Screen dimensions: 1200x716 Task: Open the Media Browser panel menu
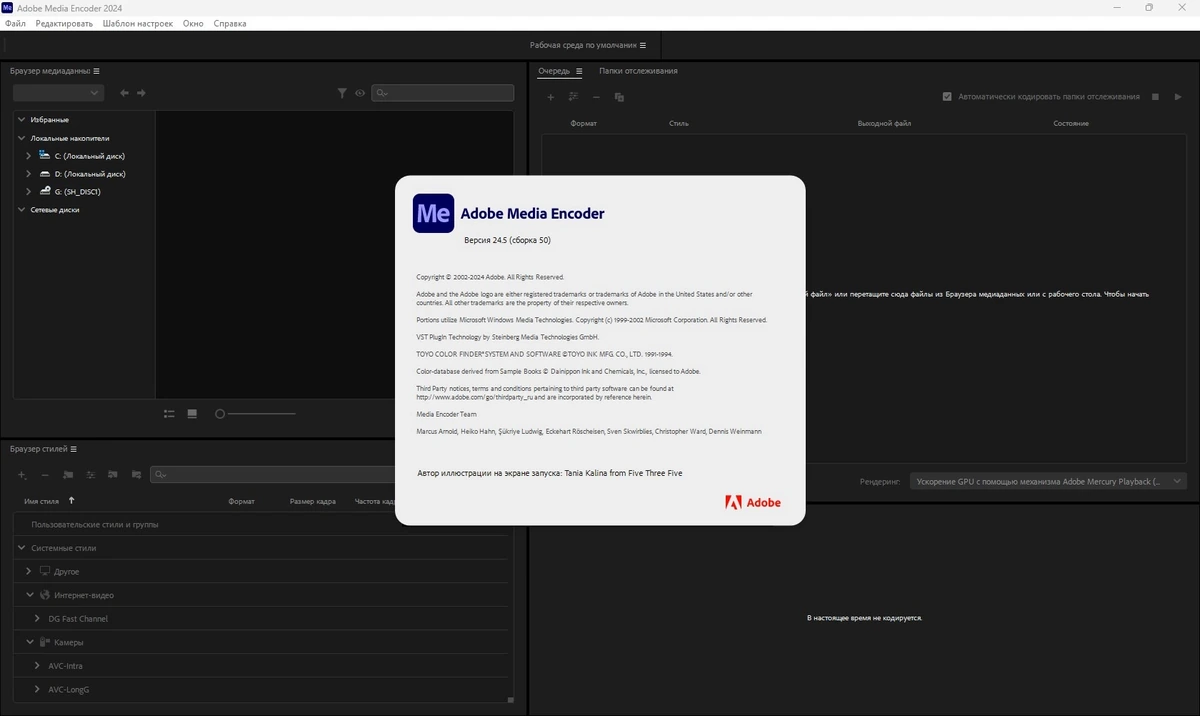pos(96,71)
